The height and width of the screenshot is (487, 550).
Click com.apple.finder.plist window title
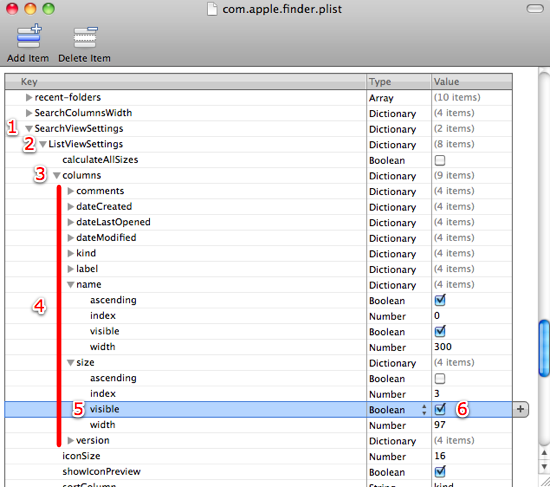pos(282,9)
